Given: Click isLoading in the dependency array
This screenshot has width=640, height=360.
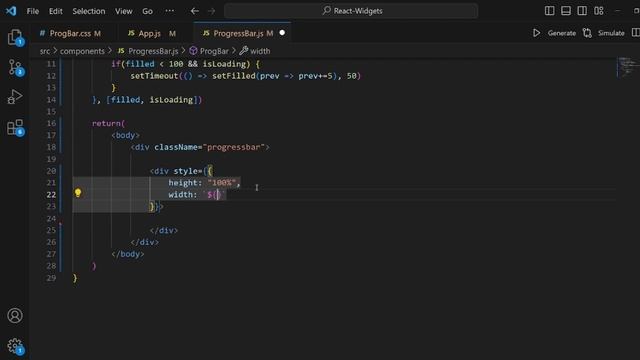Looking at the screenshot, I should pos(171,100).
